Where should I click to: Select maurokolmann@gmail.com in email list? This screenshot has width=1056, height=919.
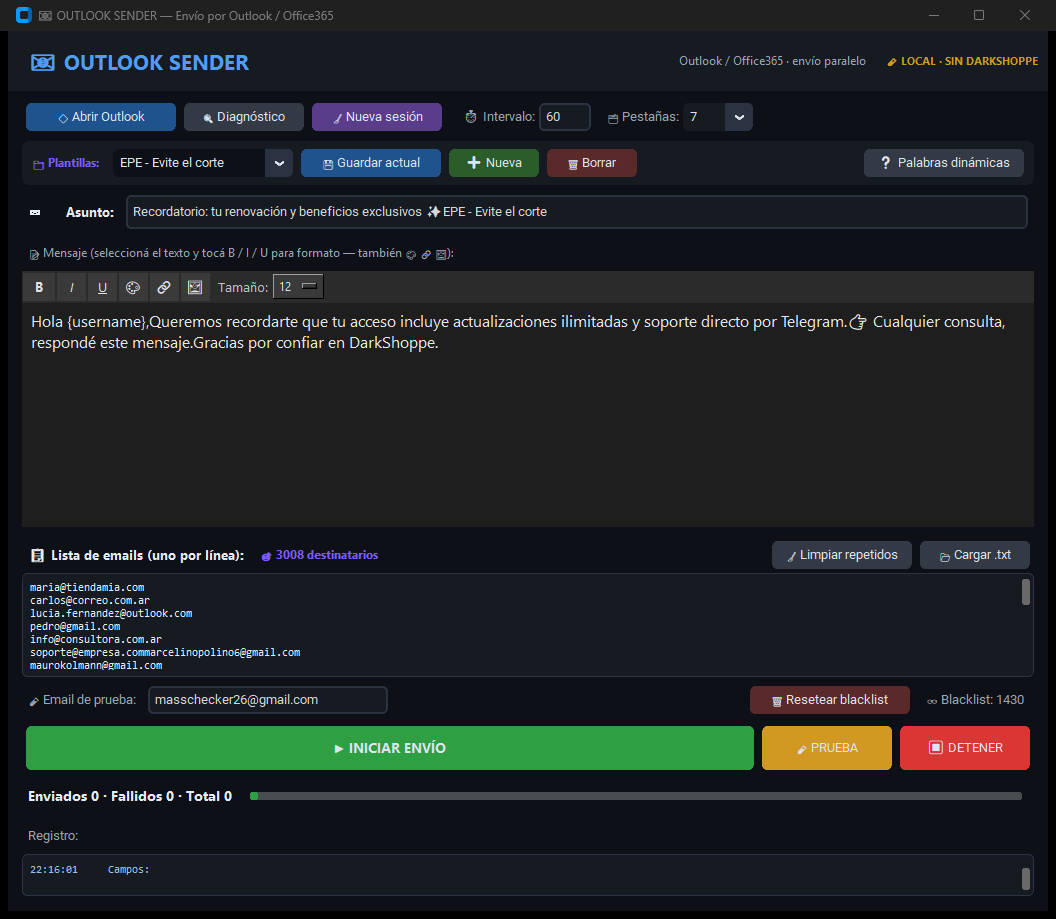tap(96, 666)
